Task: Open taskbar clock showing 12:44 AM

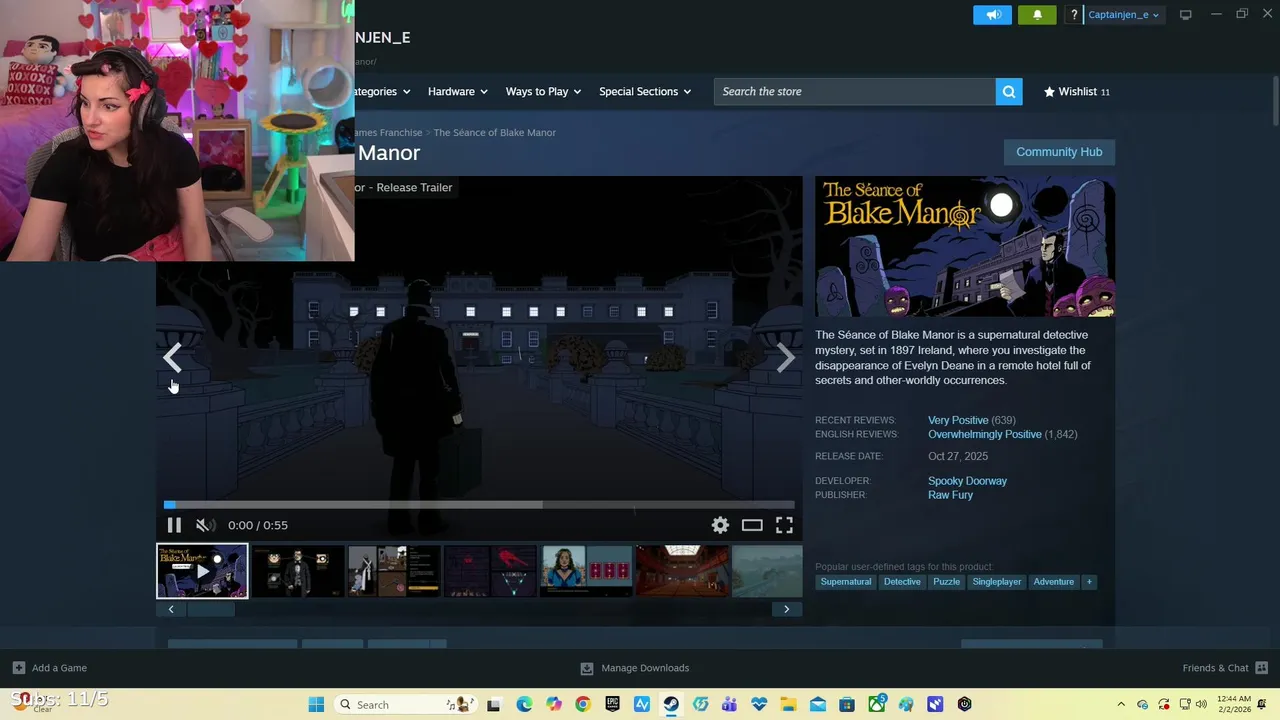Action: pyautogui.click(x=1235, y=704)
